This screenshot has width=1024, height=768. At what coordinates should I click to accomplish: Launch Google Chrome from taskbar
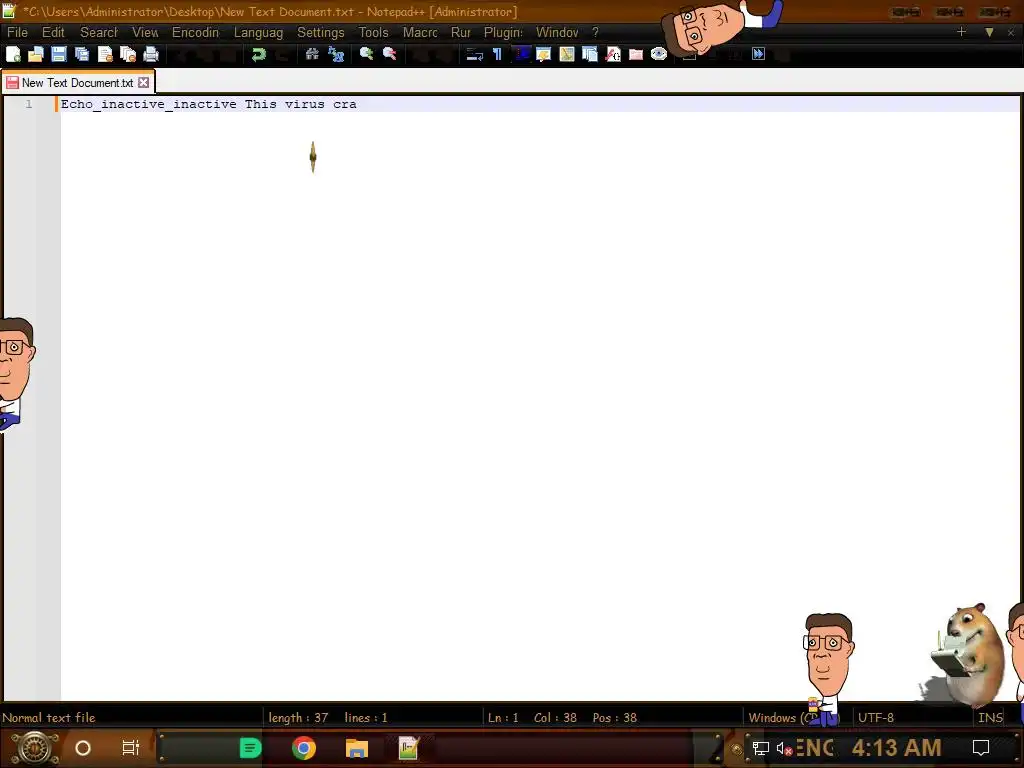tap(304, 748)
